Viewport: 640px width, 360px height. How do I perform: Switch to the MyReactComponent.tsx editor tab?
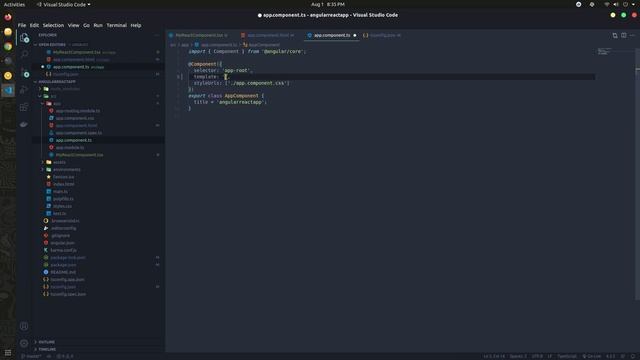pos(199,36)
